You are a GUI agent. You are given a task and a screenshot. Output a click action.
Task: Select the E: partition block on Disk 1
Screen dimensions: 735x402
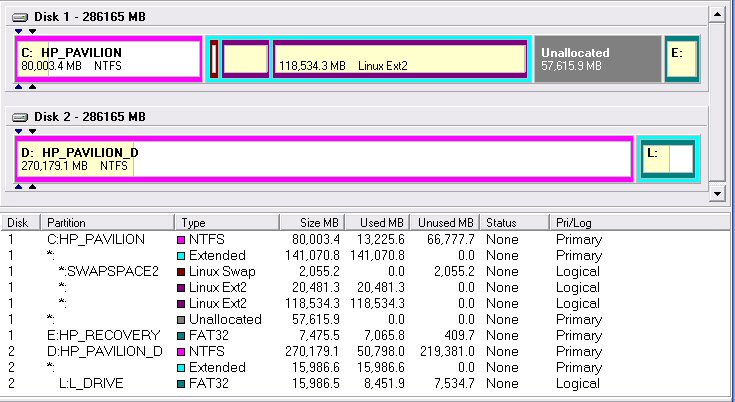(x=682, y=59)
